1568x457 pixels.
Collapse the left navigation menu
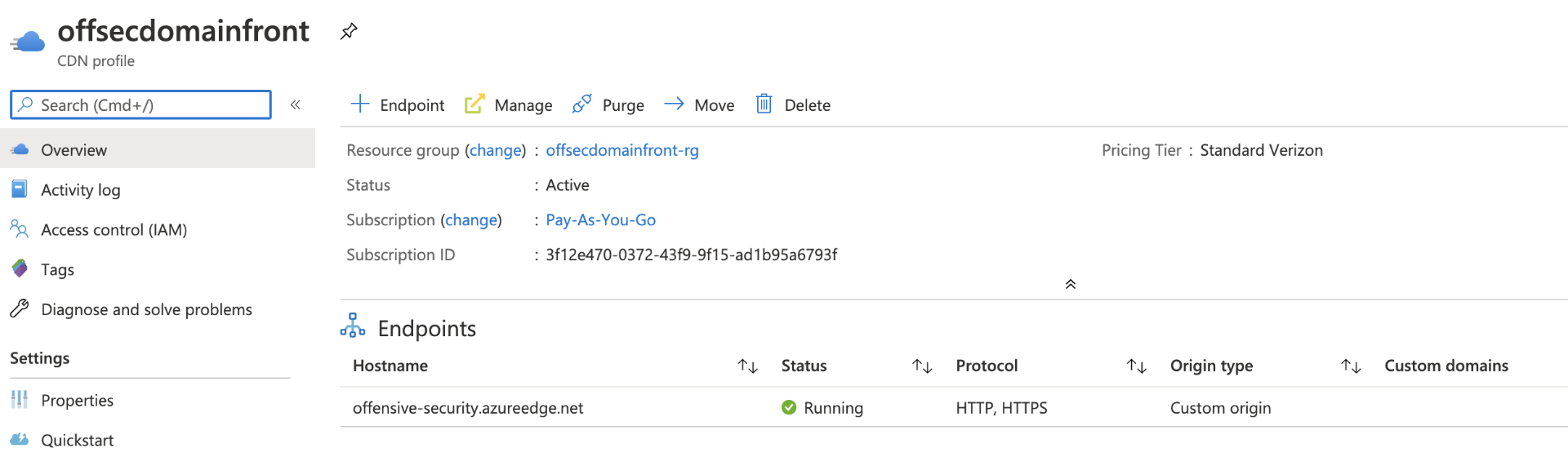(296, 104)
